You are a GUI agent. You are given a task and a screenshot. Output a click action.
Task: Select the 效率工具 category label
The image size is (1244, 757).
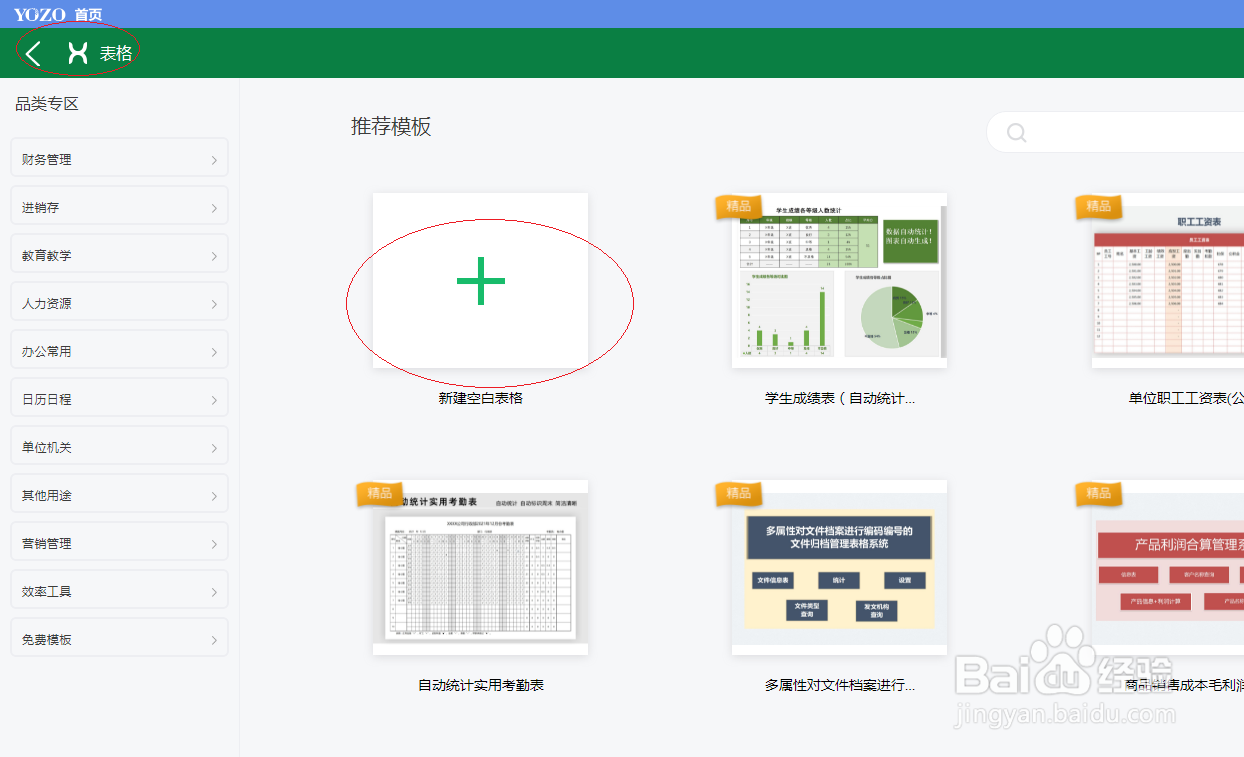pos(47,591)
